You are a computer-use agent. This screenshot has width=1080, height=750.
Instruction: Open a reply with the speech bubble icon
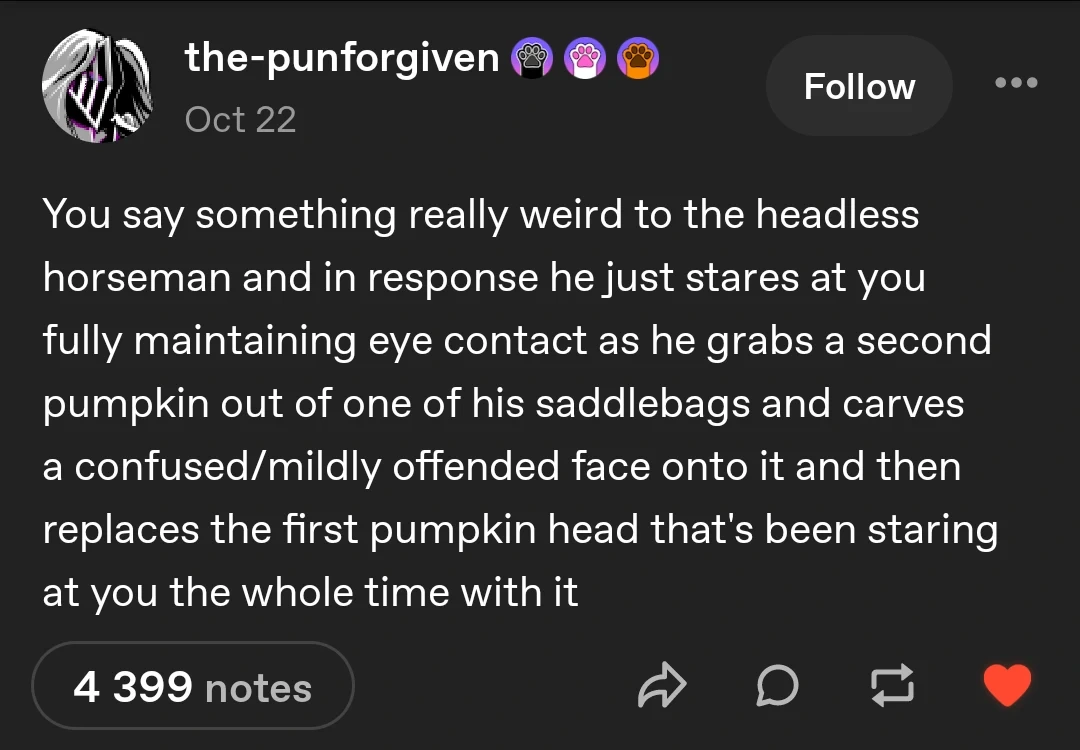(x=778, y=685)
